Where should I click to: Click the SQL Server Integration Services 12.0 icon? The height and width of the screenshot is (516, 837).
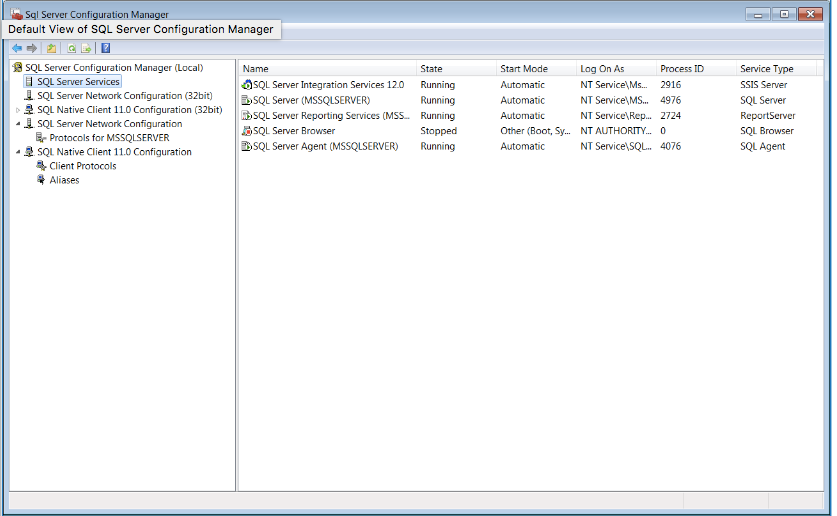pyautogui.click(x=247, y=85)
